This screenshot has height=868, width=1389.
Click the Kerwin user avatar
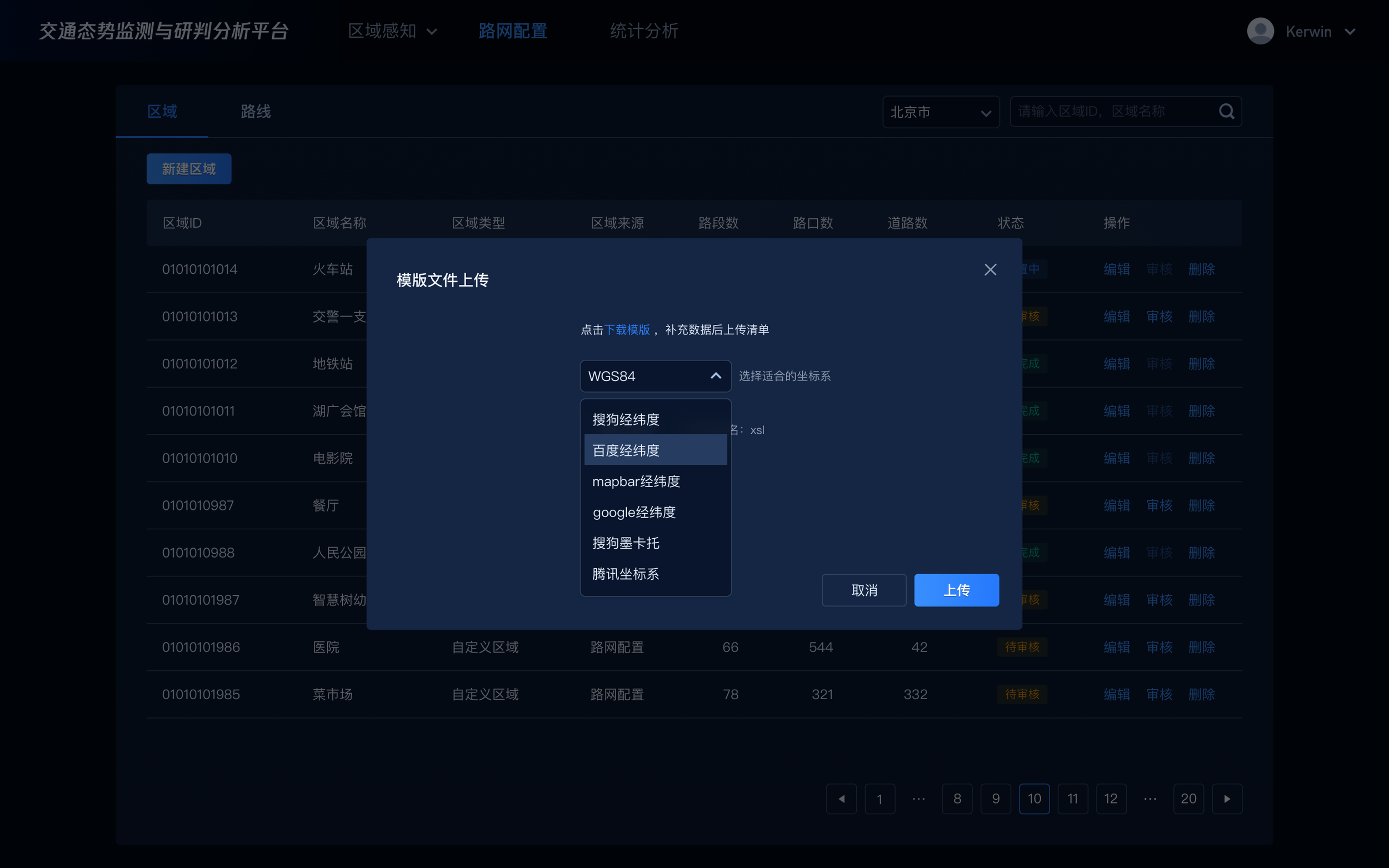(x=1260, y=31)
